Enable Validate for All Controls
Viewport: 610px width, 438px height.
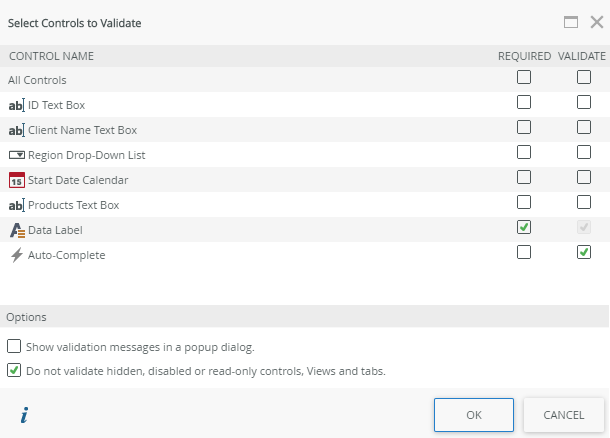pos(584,77)
